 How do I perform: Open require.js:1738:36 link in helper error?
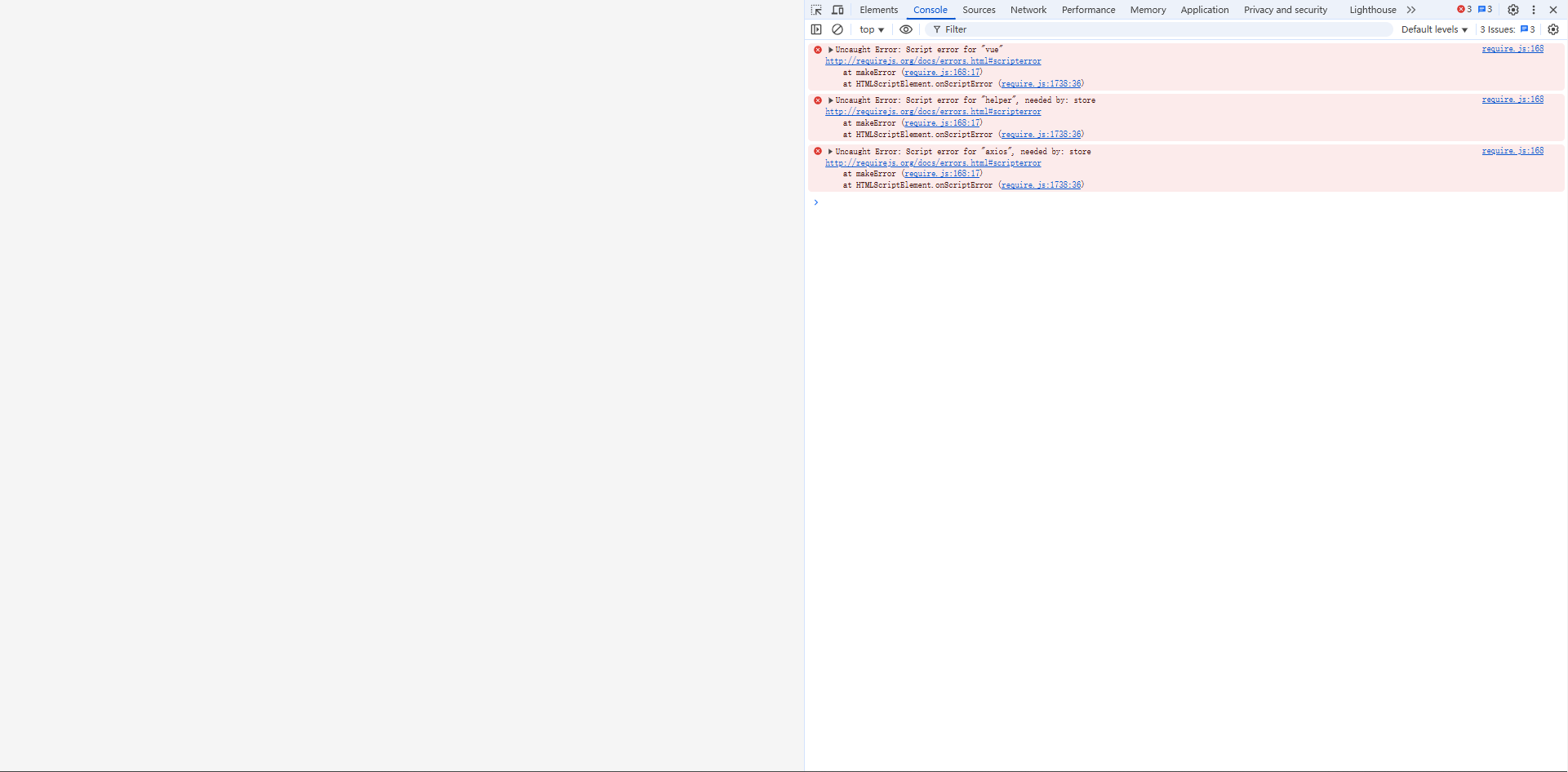[1041, 135]
